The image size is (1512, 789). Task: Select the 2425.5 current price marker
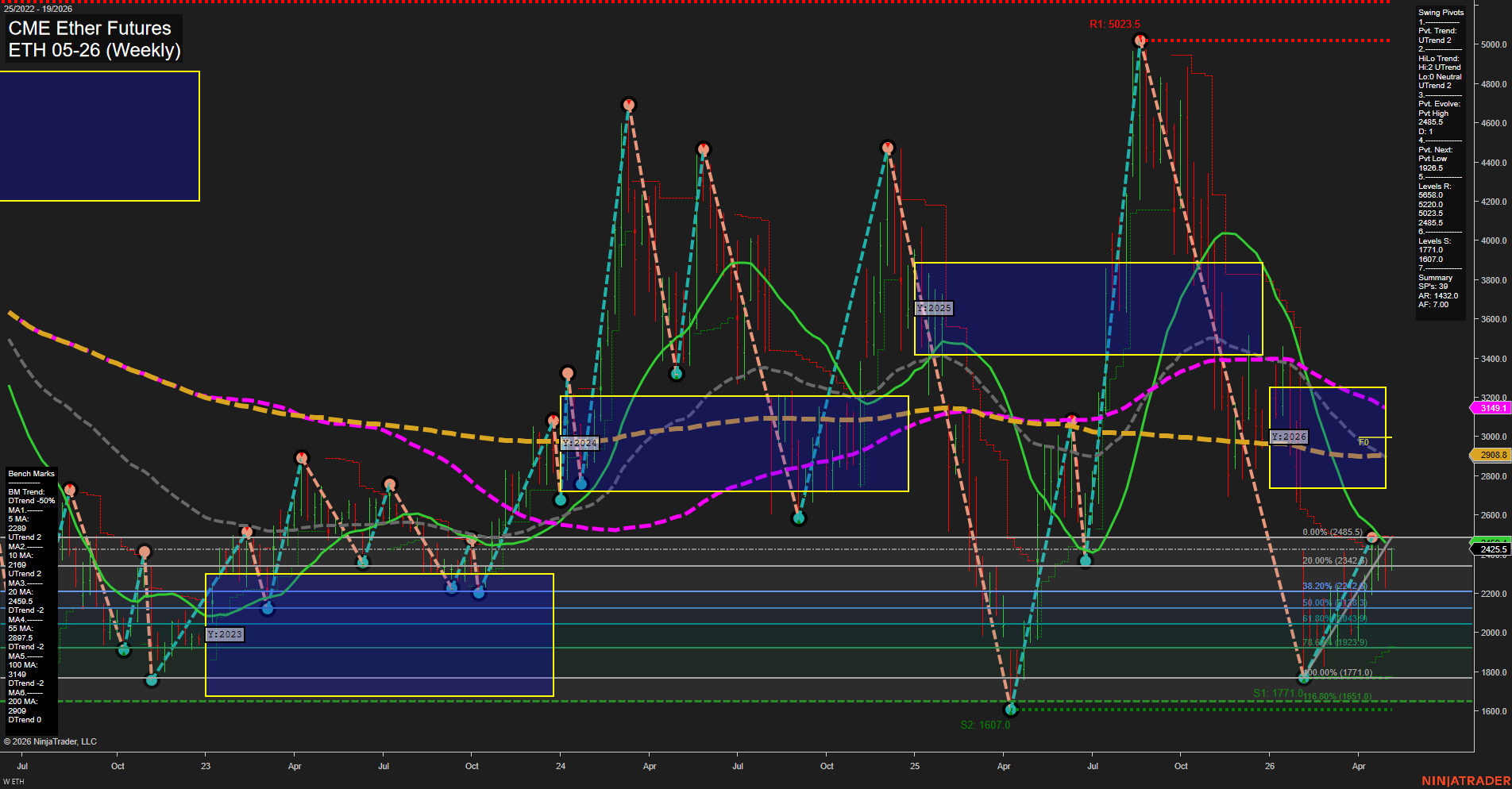[1491, 549]
